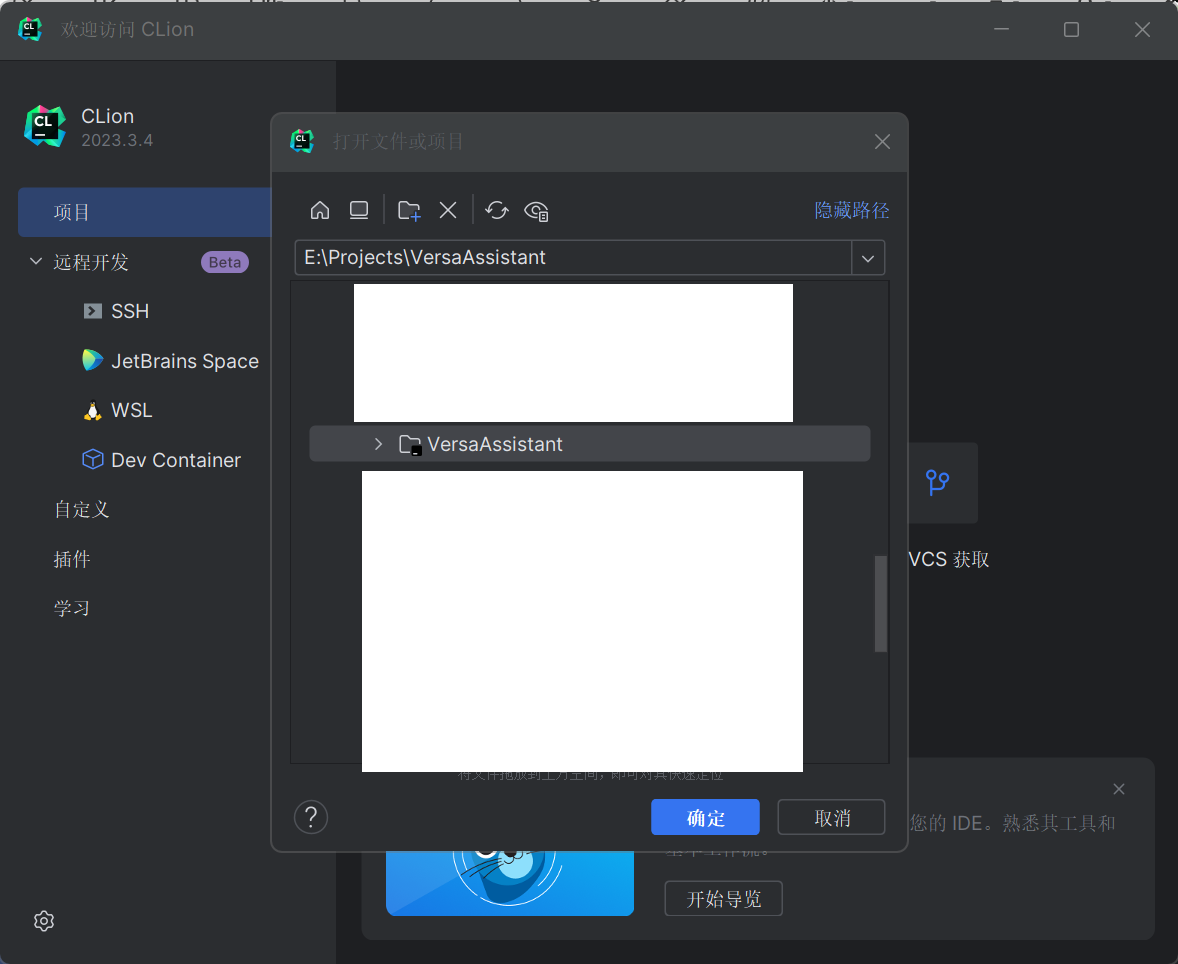This screenshot has height=964, width=1178.
Task: Click the 开始导览 button
Action: pos(723,899)
